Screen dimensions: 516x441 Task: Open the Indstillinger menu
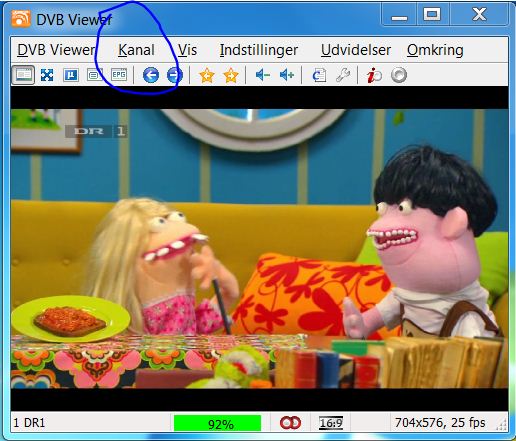click(x=259, y=50)
